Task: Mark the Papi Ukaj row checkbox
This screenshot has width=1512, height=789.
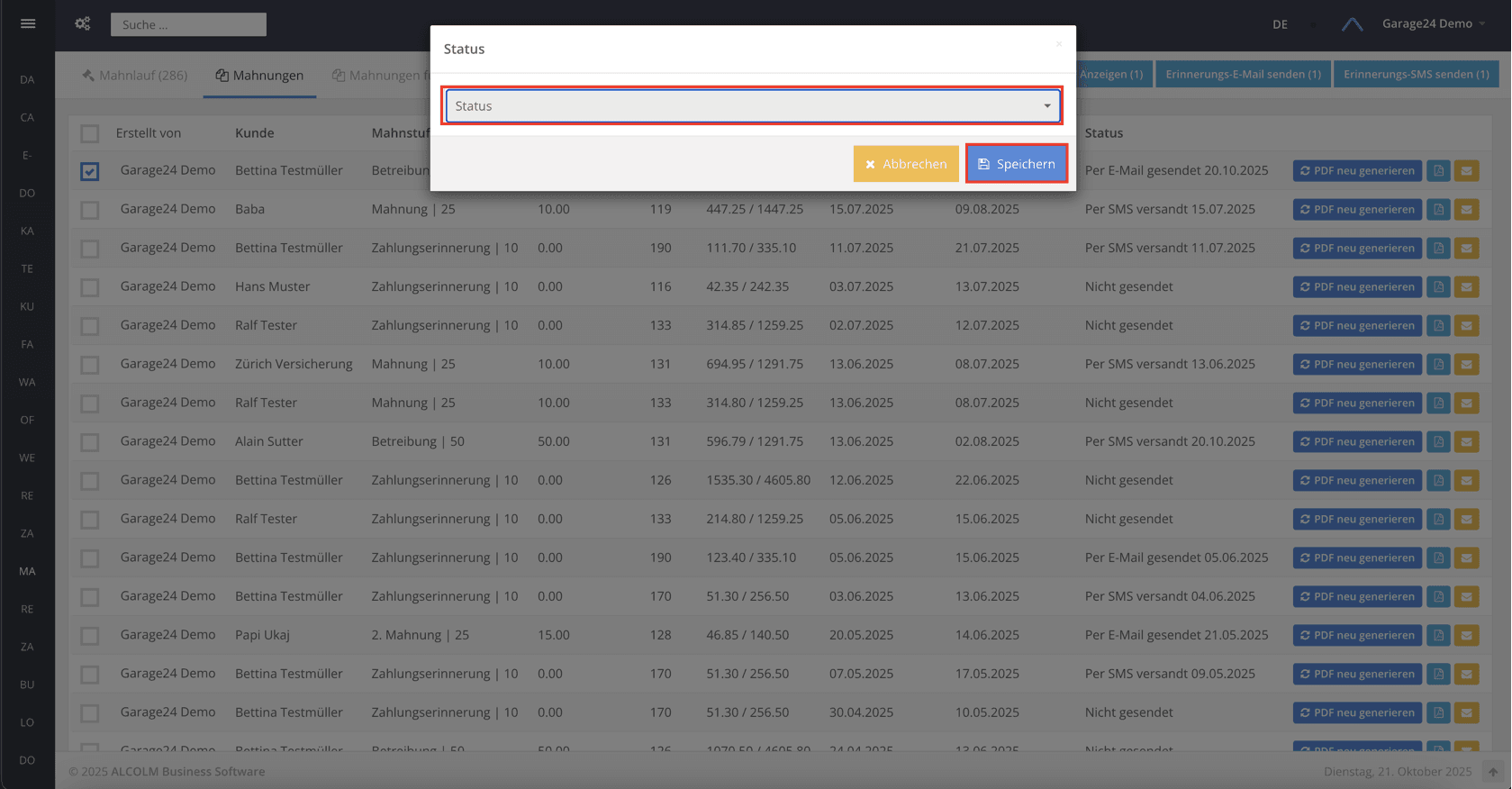Action: (x=90, y=636)
